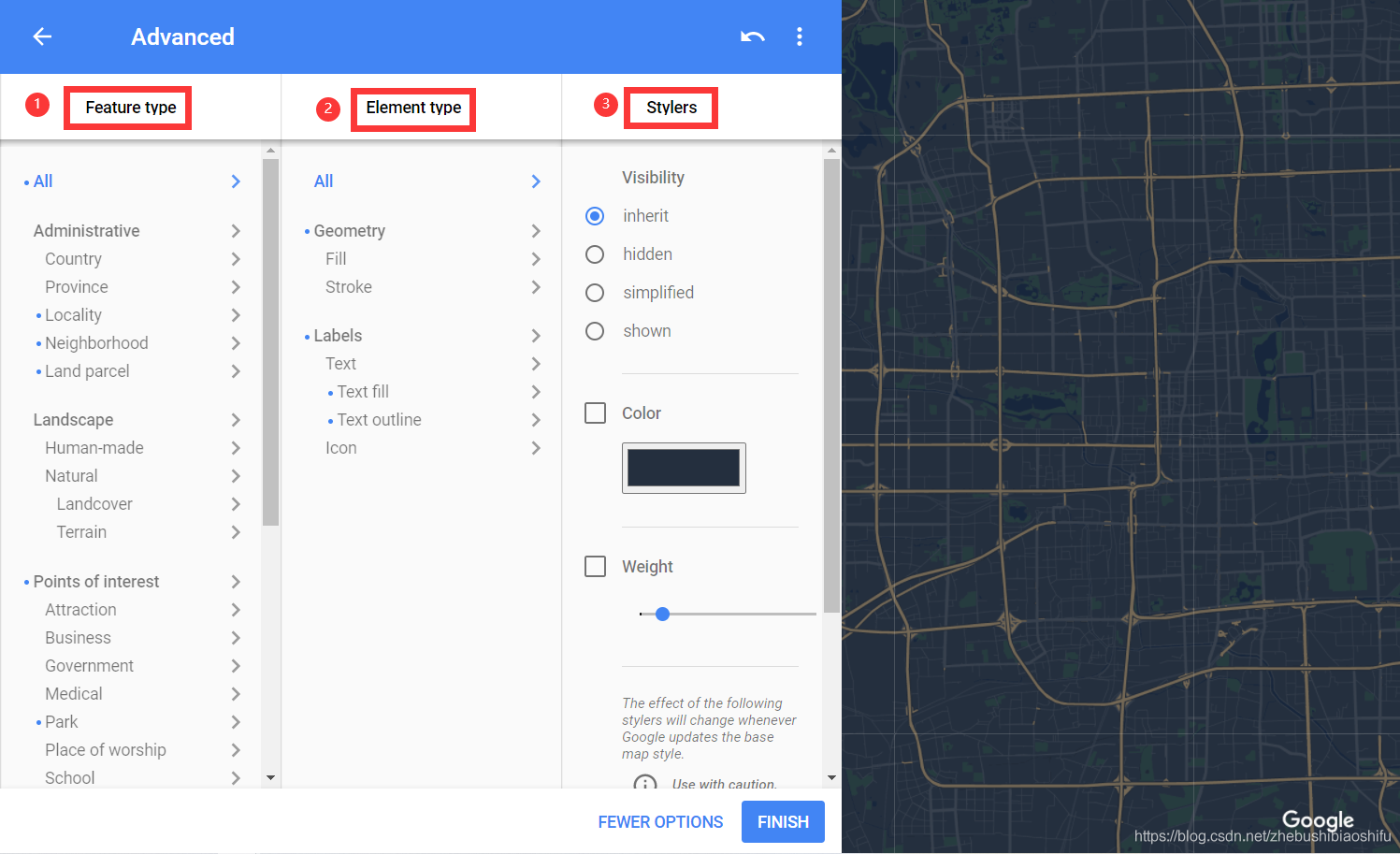Expand the All feature type chevron
The image size is (1400, 854).
[x=236, y=181]
